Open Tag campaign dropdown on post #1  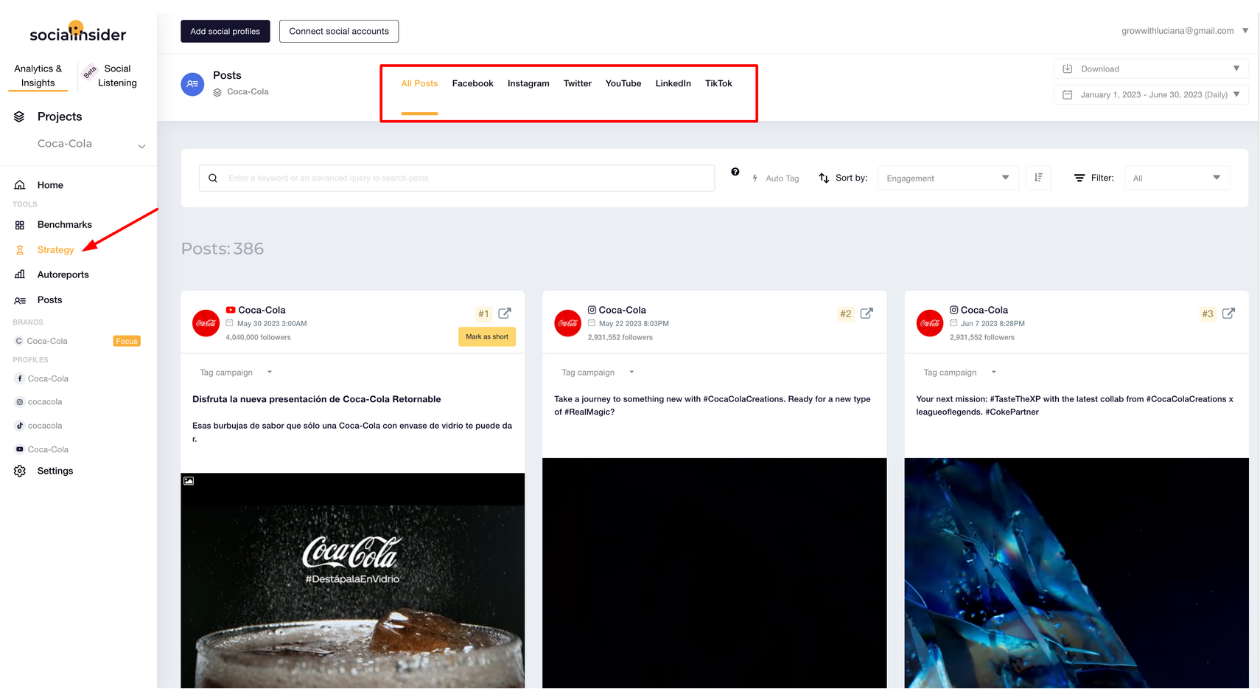click(x=236, y=372)
